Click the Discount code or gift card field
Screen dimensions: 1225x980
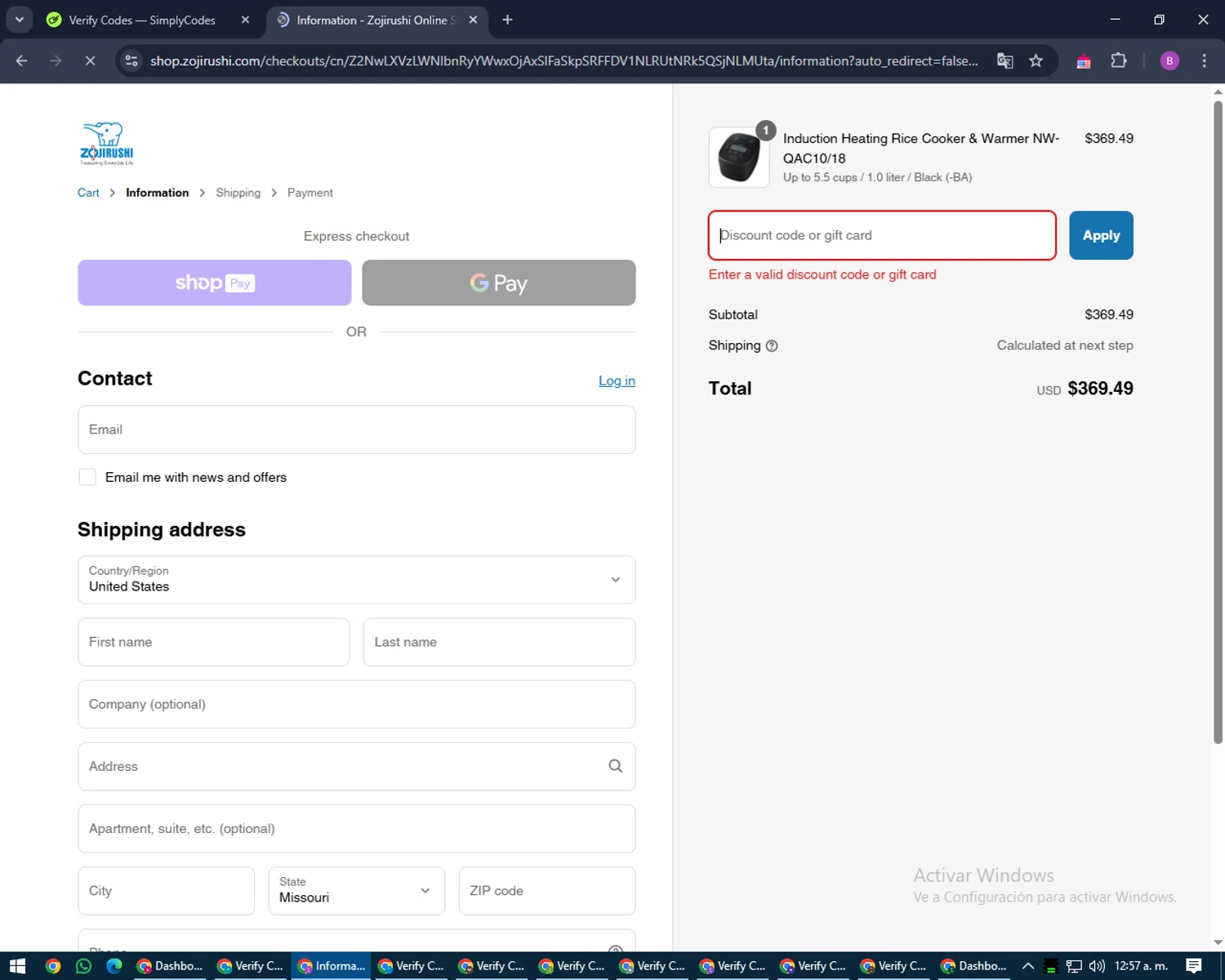pyautogui.click(x=882, y=235)
